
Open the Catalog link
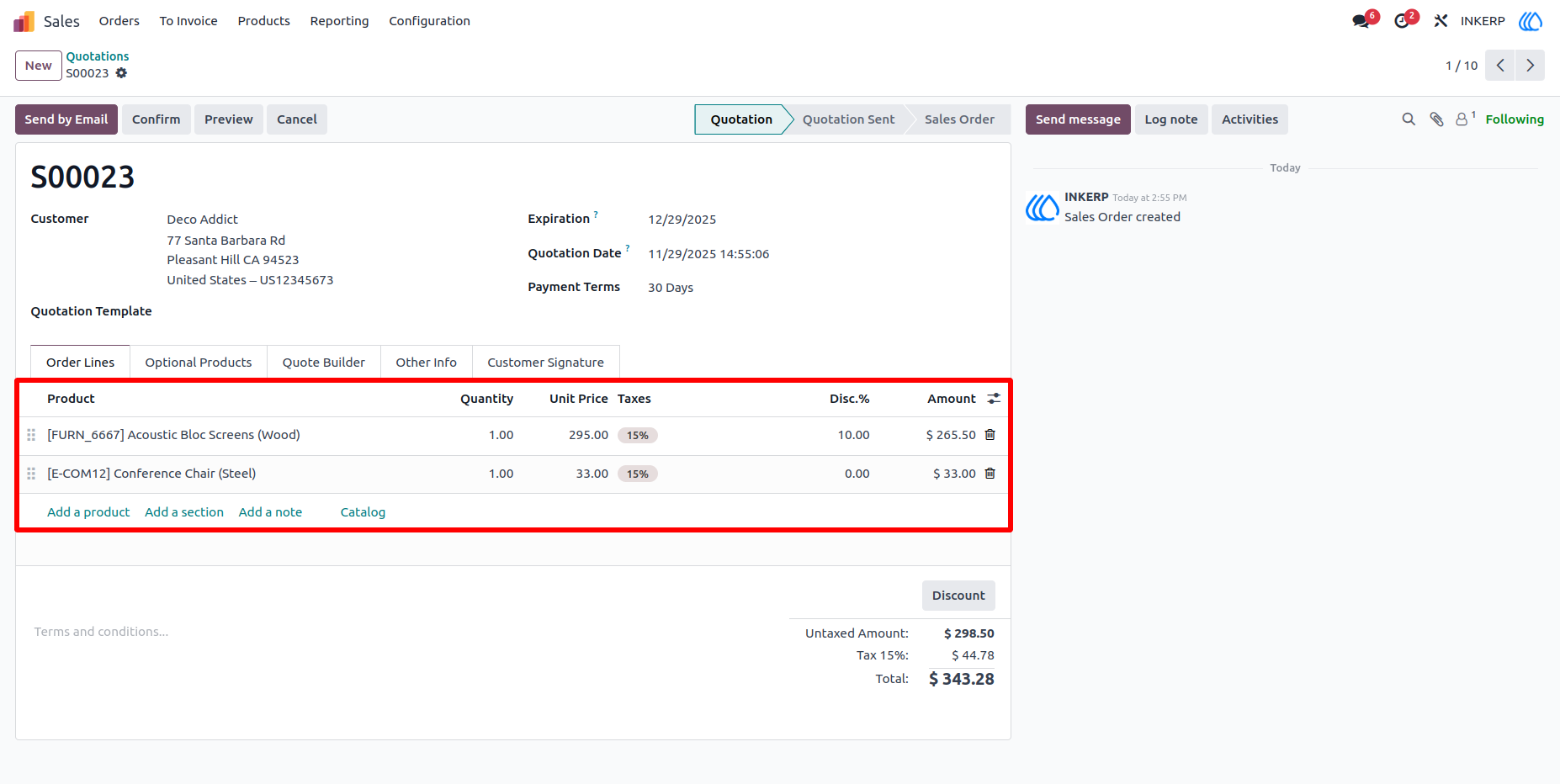point(363,512)
